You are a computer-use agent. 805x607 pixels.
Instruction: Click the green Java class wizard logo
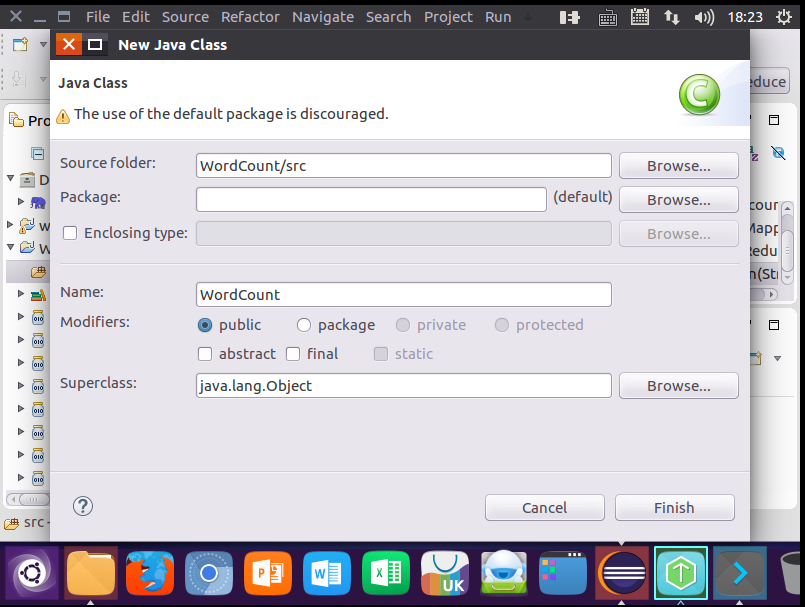[x=699, y=94]
